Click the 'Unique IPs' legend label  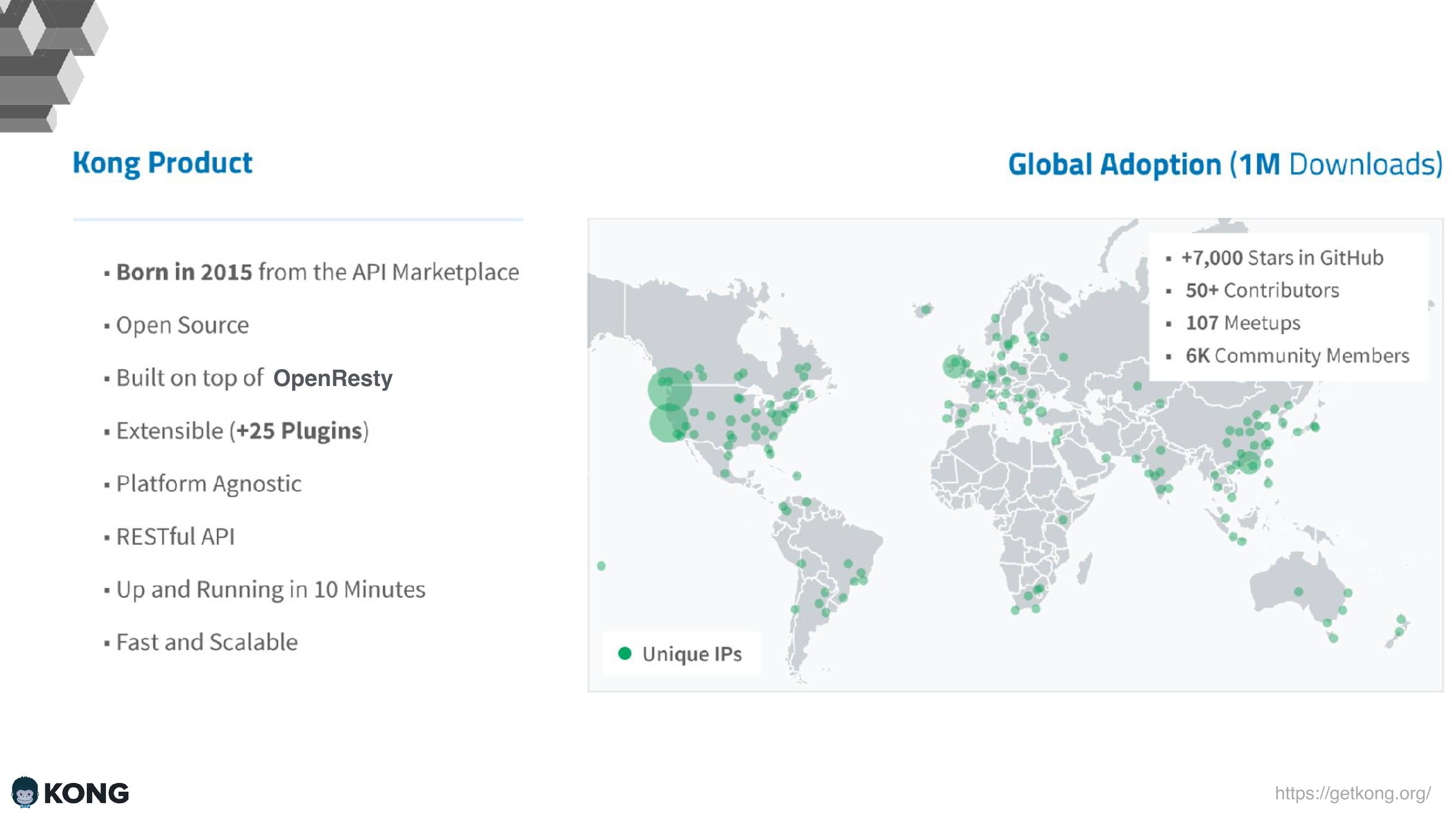pos(692,654)
